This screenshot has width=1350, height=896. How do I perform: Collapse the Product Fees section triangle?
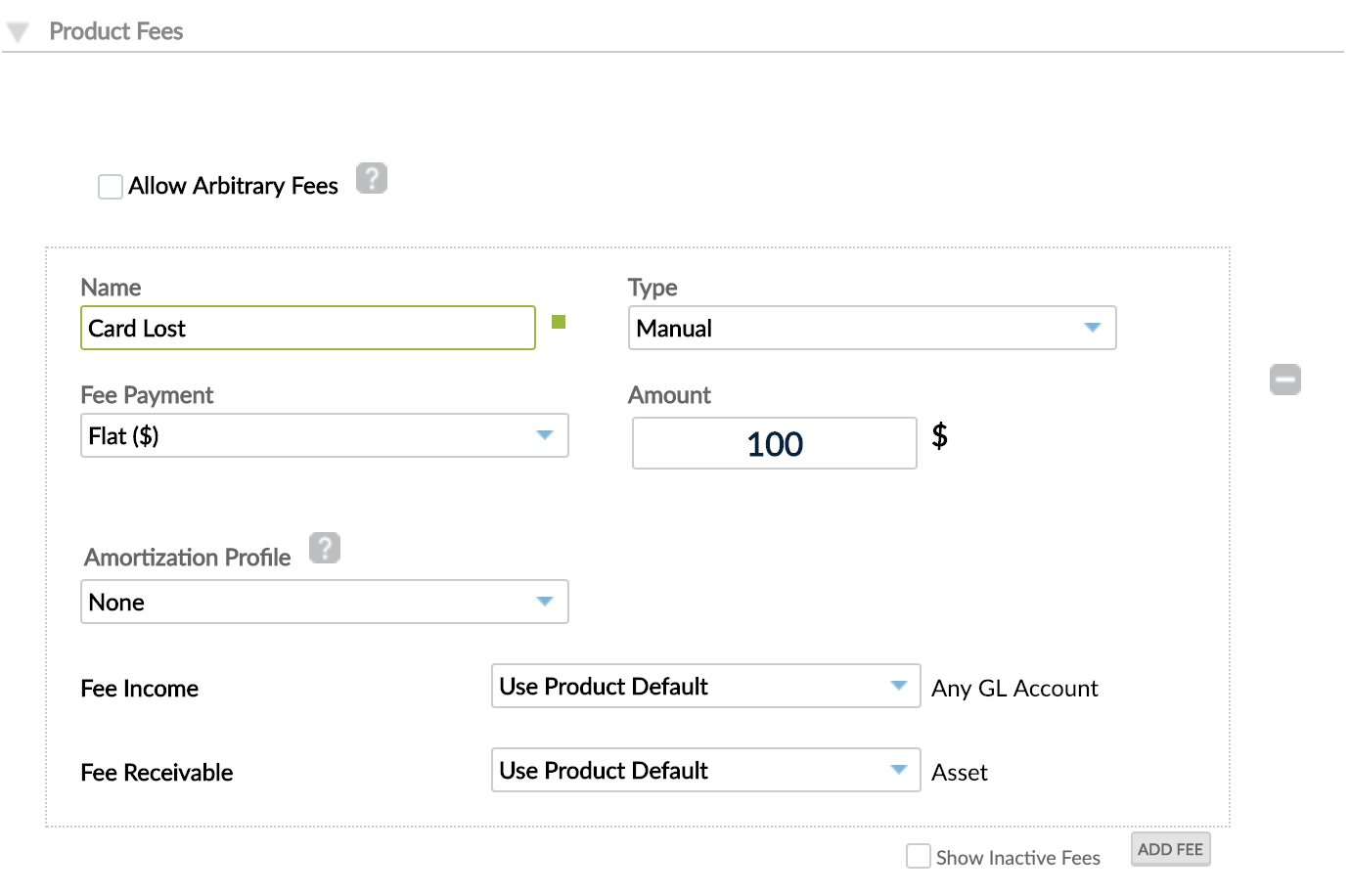point(18,30)
